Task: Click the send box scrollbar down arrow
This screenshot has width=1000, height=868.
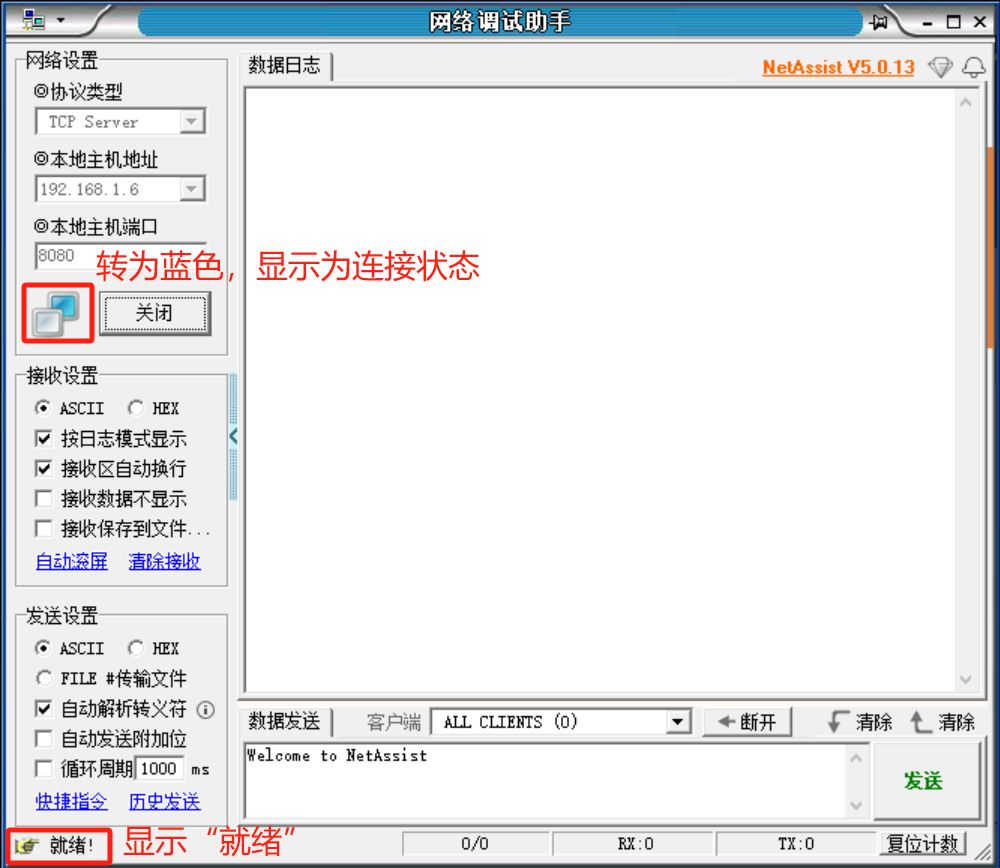Action: click(856, 805)
